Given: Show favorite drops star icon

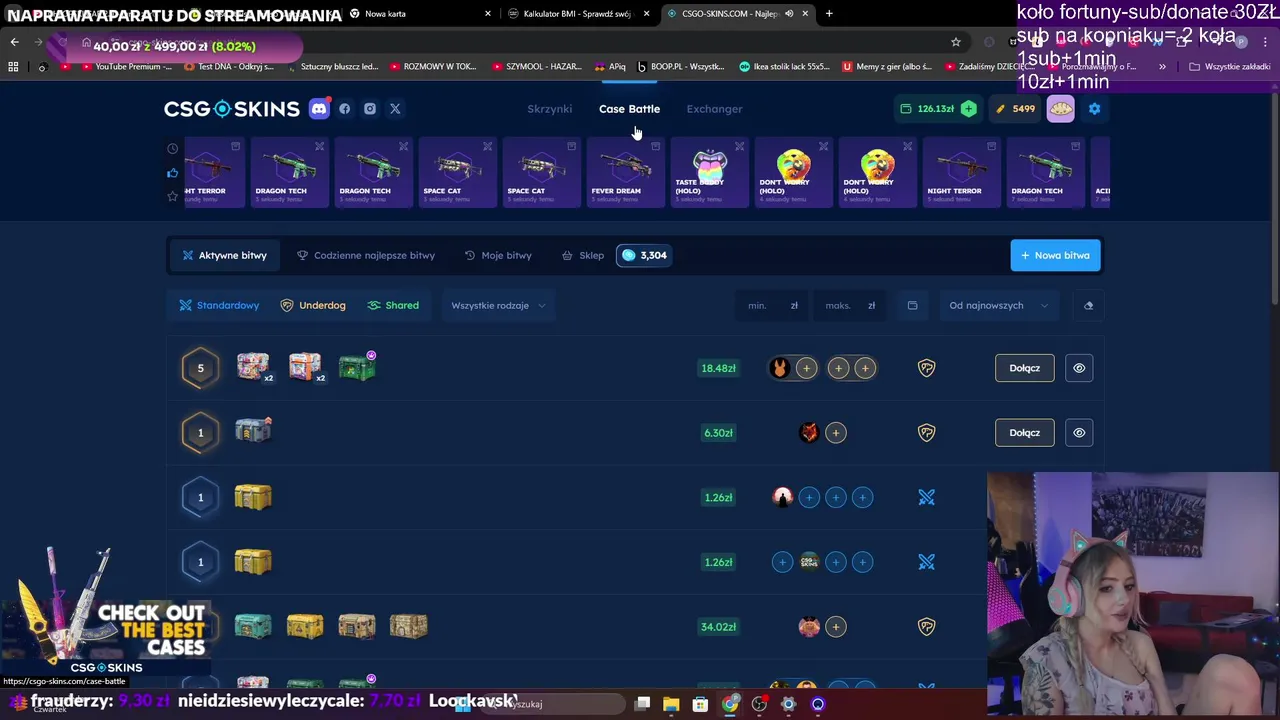Looking at the screenshot, I should [x=172, y=196].
